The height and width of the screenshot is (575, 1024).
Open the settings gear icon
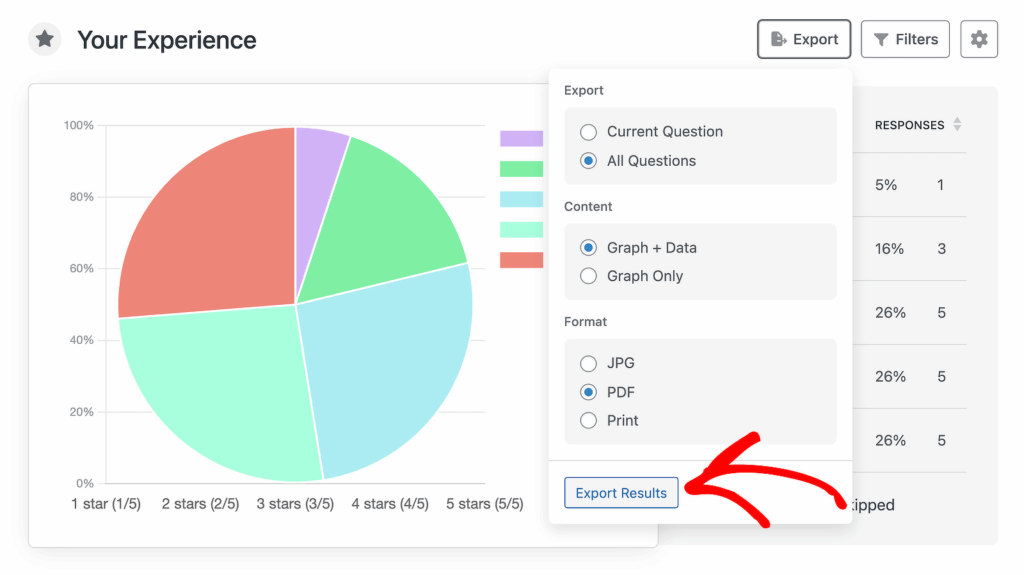(x=978, y=40)
